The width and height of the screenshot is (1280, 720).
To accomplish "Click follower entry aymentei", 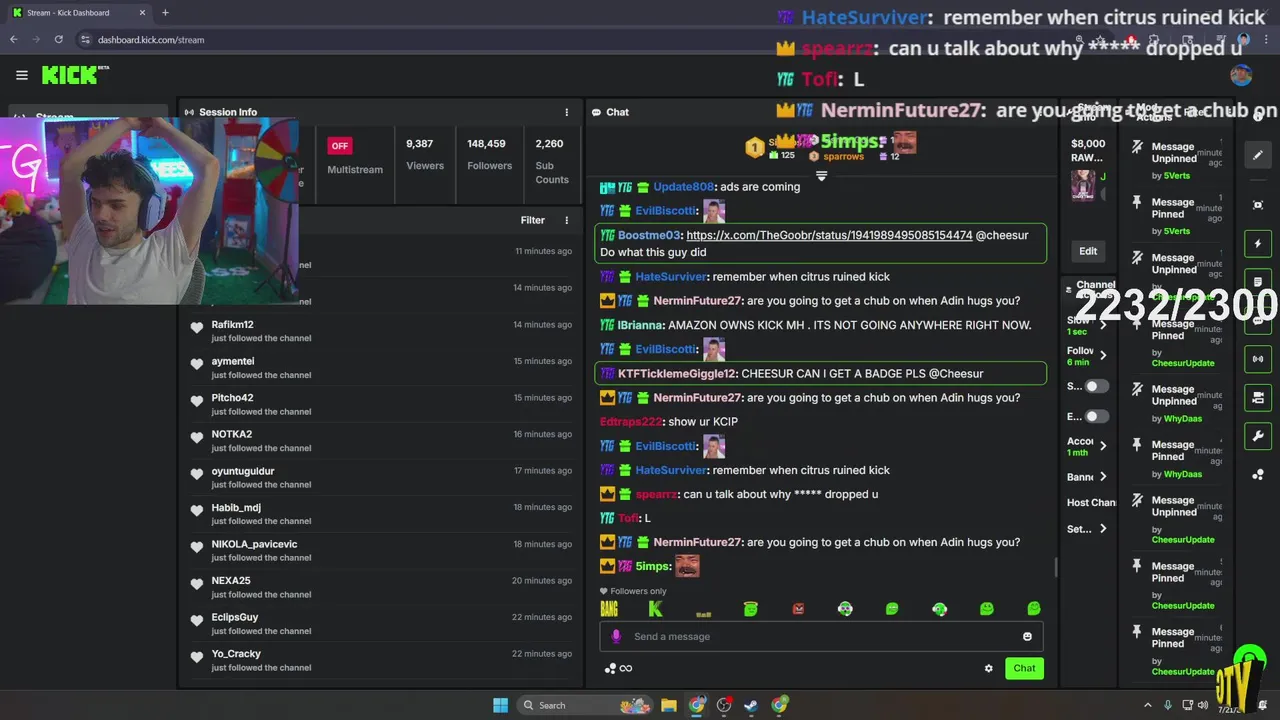I will [x=381, y=367].
